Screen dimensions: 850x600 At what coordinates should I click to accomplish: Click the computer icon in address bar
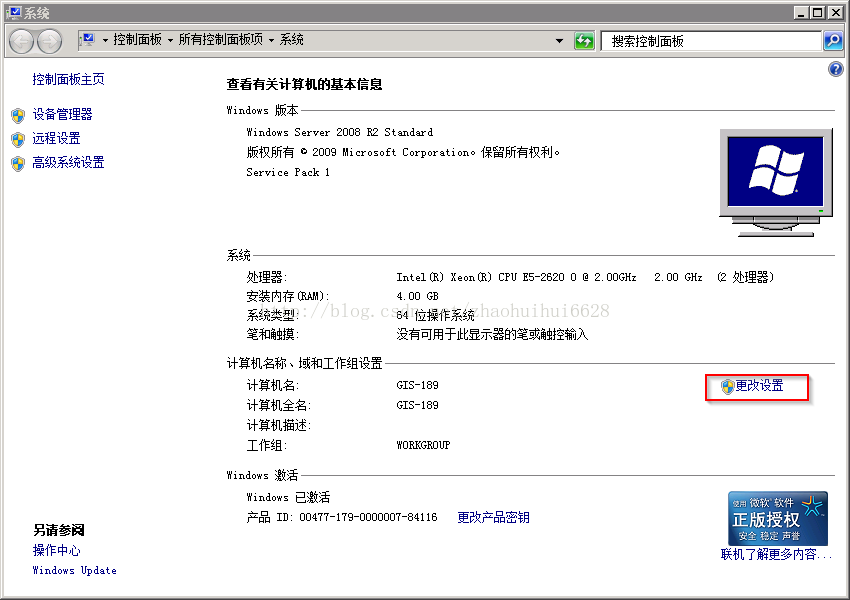pos(88,40)
